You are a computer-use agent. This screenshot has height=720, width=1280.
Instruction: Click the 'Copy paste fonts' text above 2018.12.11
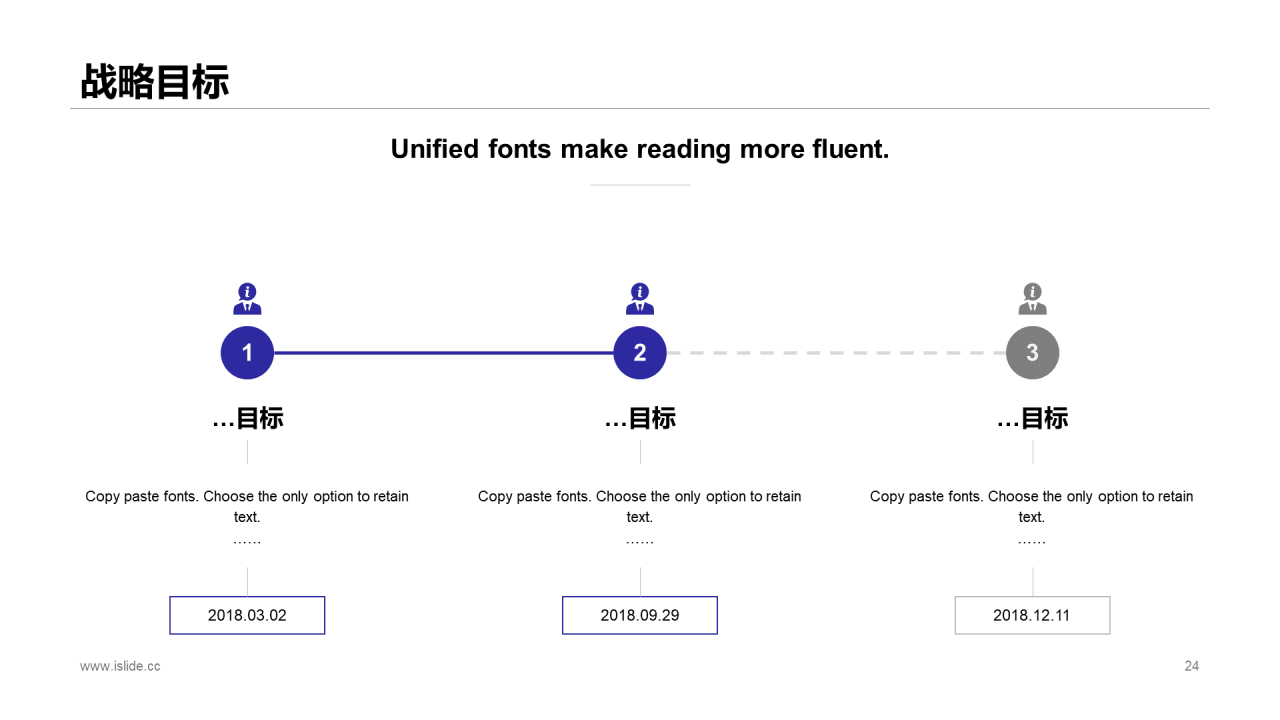coord(1032,517)
